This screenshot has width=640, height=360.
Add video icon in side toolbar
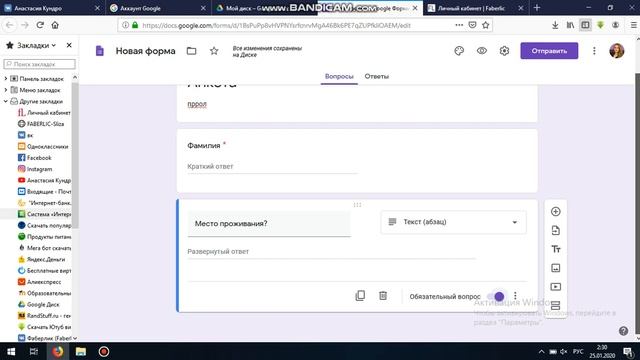point(556,287)
